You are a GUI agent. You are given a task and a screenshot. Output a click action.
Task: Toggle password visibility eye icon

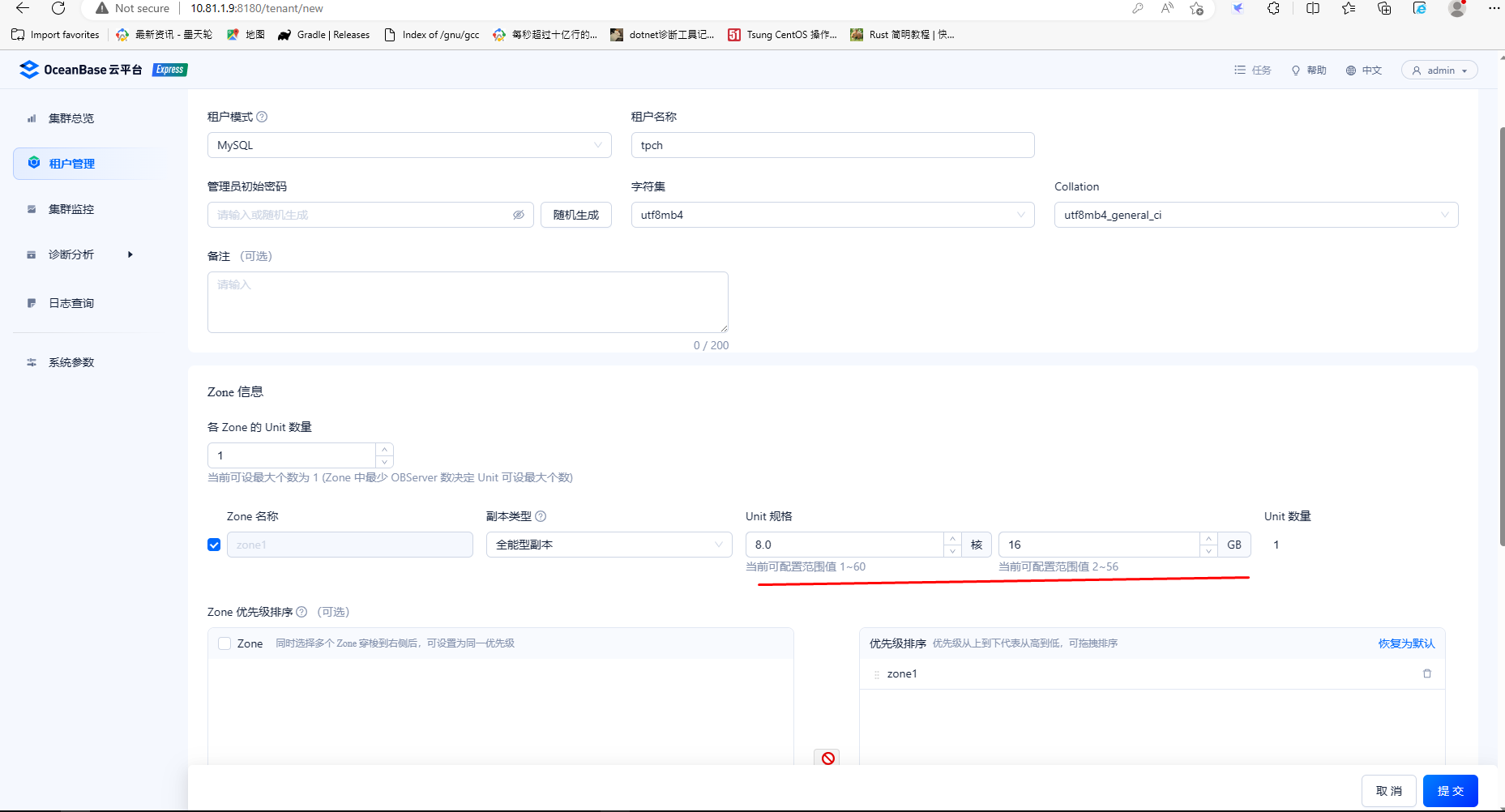(x=519, y=215)
